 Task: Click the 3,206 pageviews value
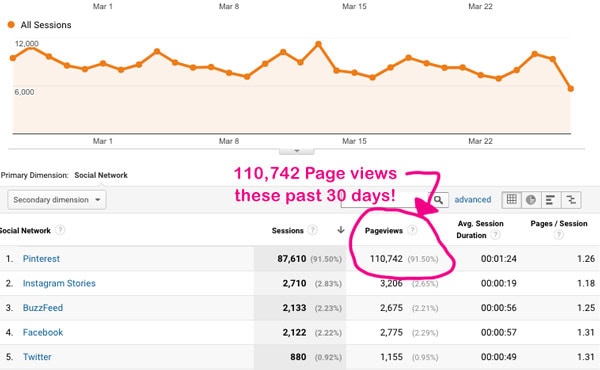391,283
